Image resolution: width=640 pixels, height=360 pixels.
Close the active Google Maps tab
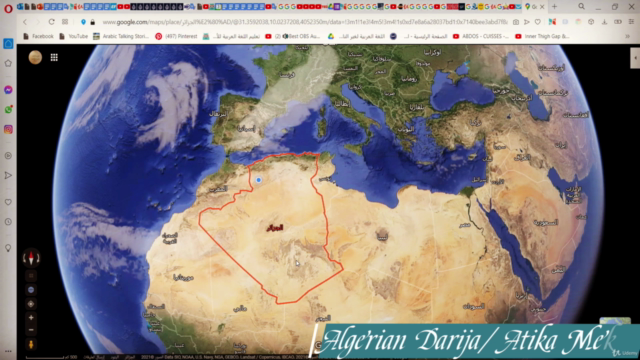[x=542, y=7]
